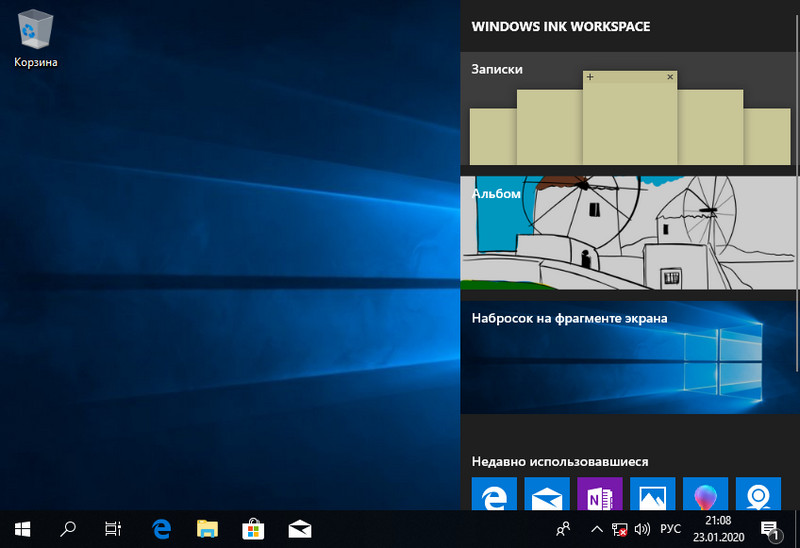Close sticky note with X icon

click(670, 77)
